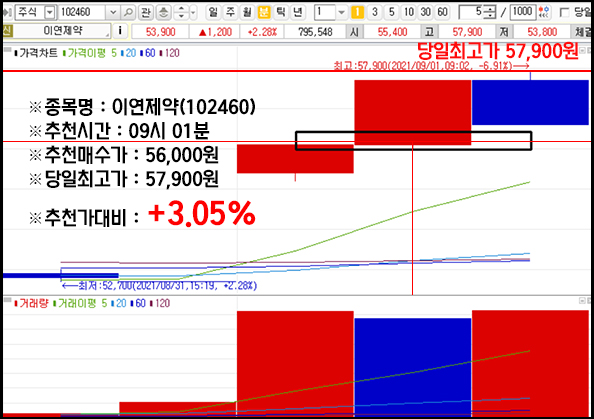
Task: Click the 고 high price label icon
Action: 429,31
